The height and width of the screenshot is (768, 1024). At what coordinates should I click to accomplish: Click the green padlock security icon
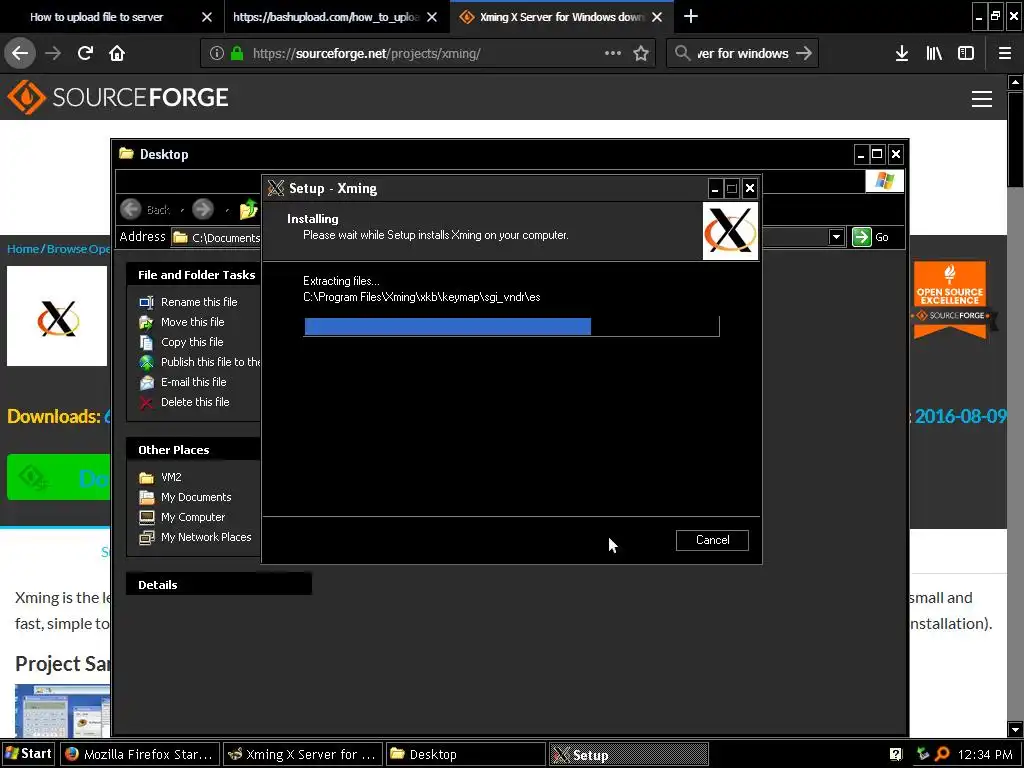point(236,53)
